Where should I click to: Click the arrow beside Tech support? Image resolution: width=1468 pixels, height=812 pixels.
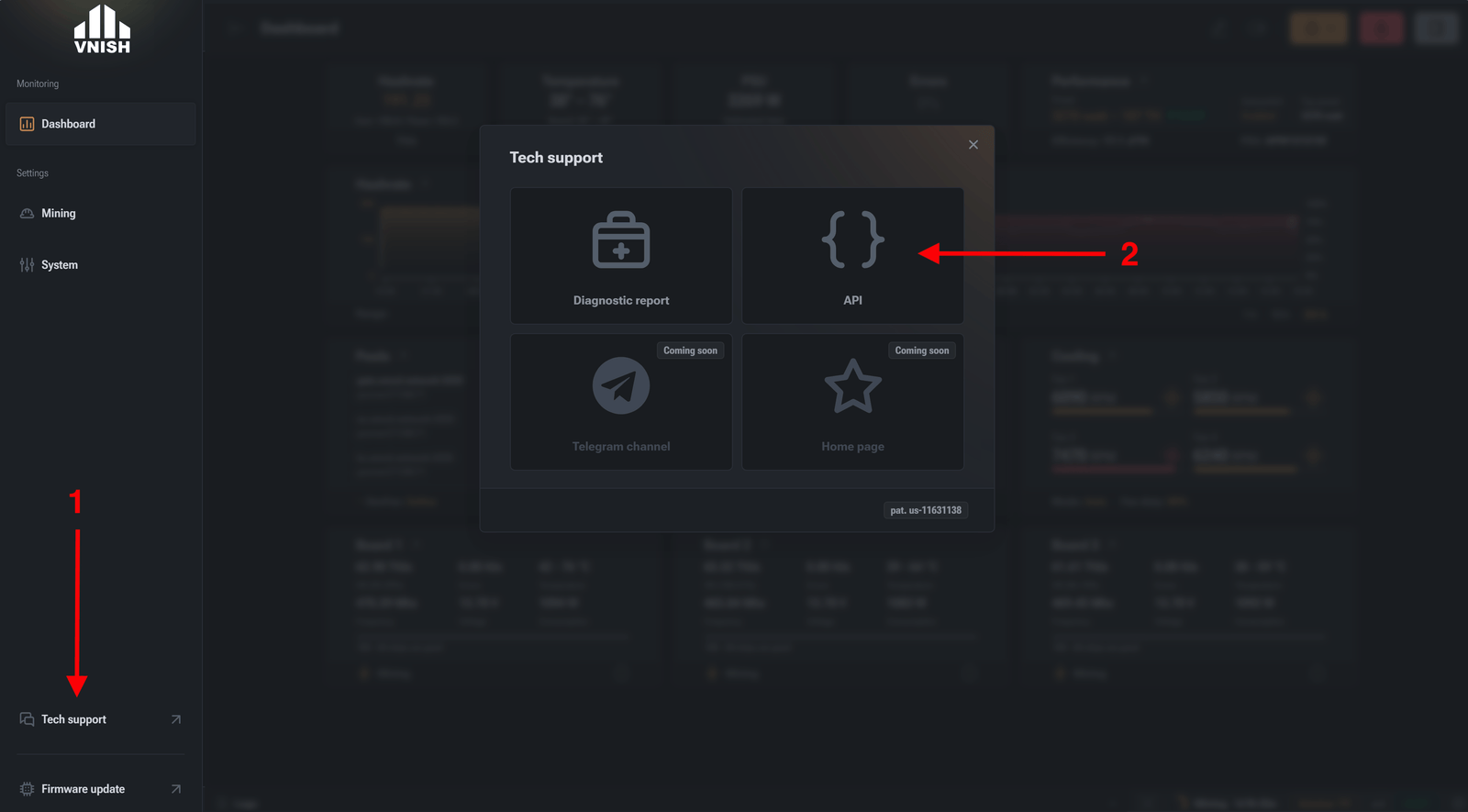point(176,719)
